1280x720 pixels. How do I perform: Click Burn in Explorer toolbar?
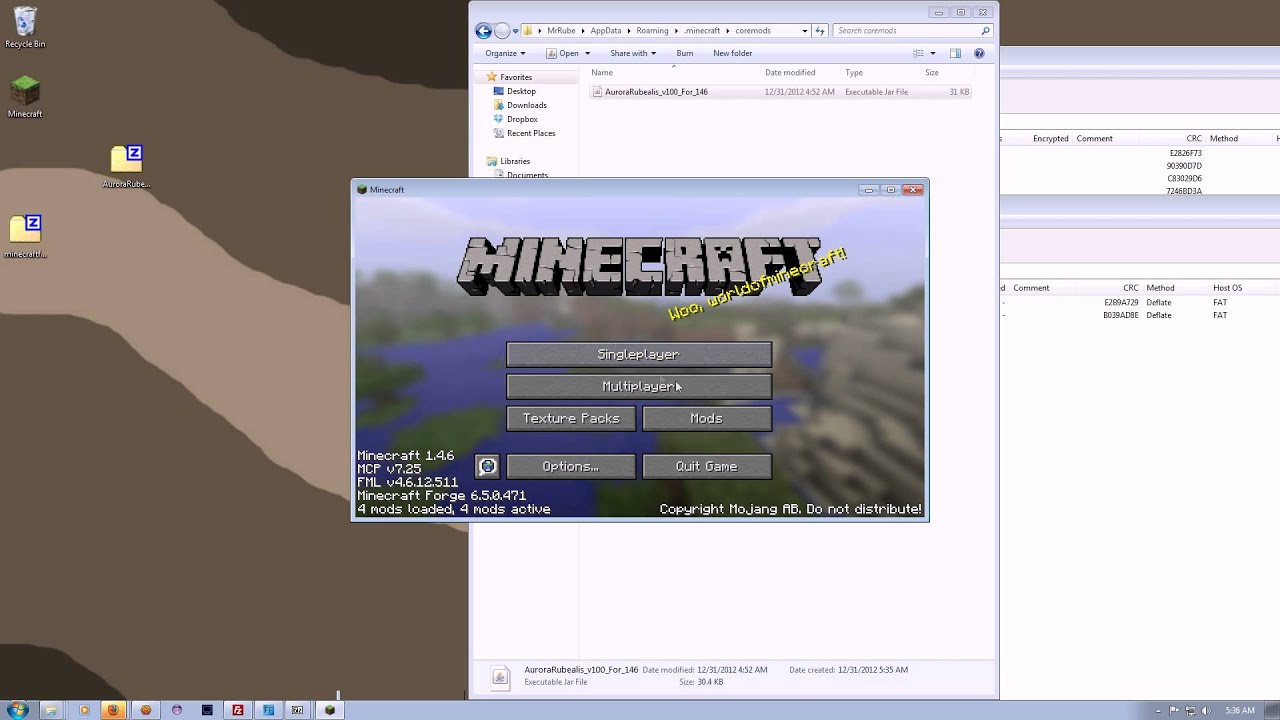tap(685, 53)
